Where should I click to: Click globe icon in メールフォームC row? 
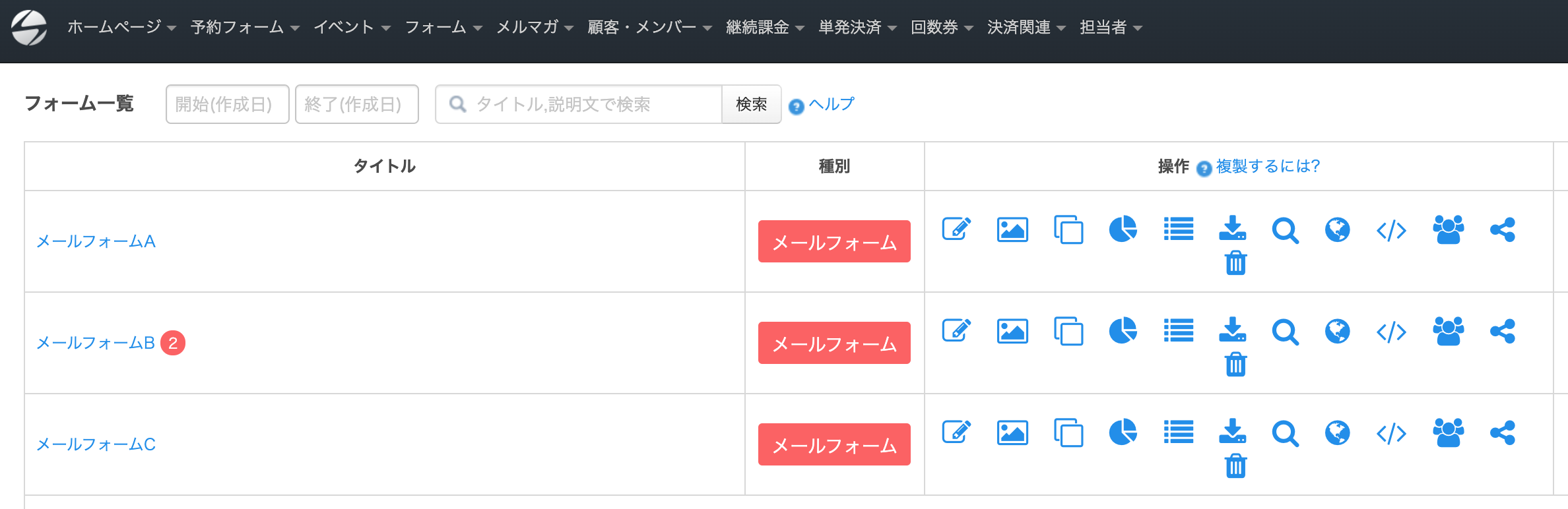(x=1338, y=433)
